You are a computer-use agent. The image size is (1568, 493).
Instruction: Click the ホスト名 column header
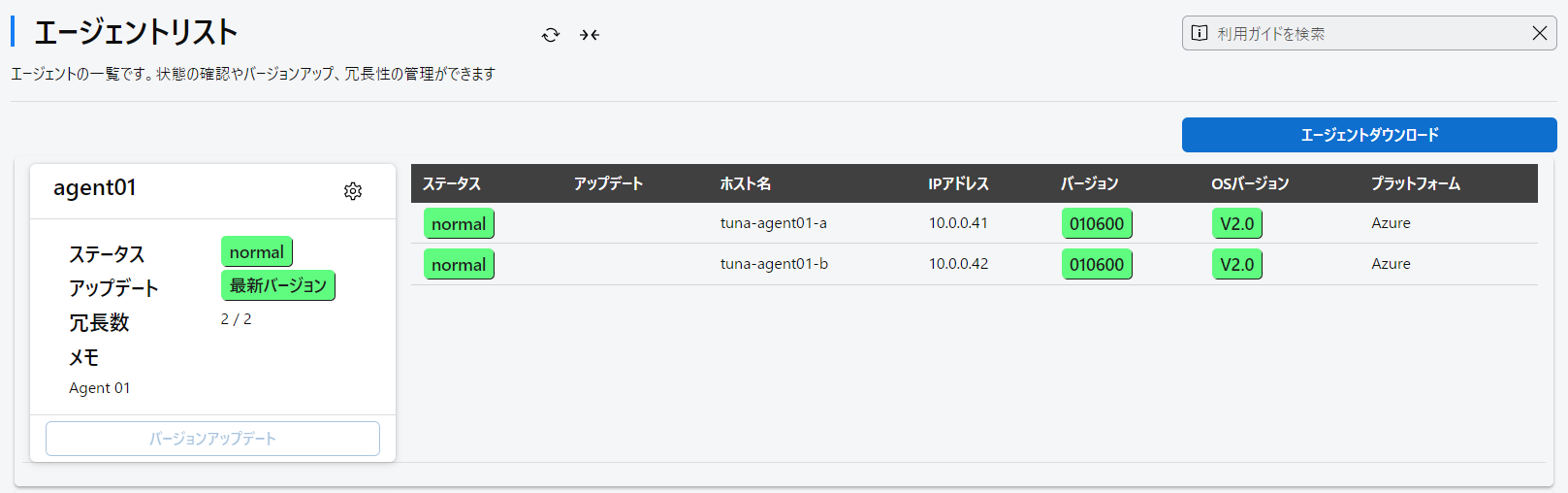click(x=746, y=183)
